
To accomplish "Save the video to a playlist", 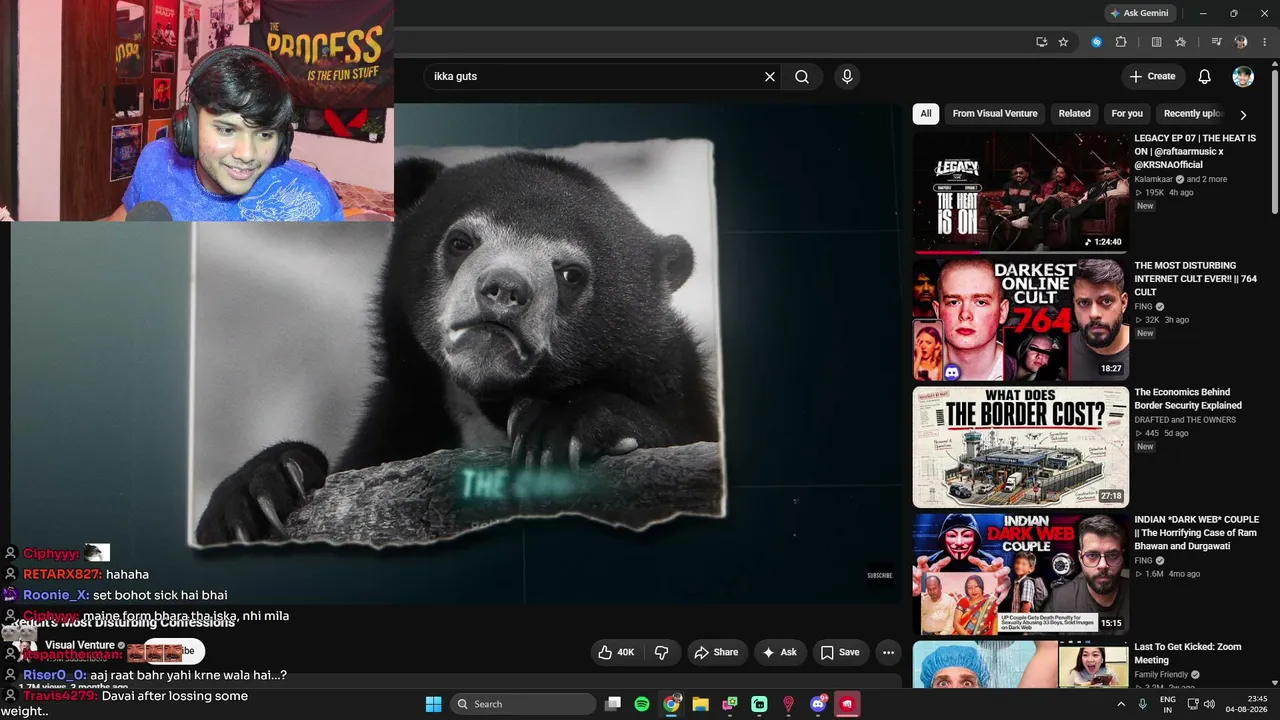I will pyautogui.click(x=840, y=652).
